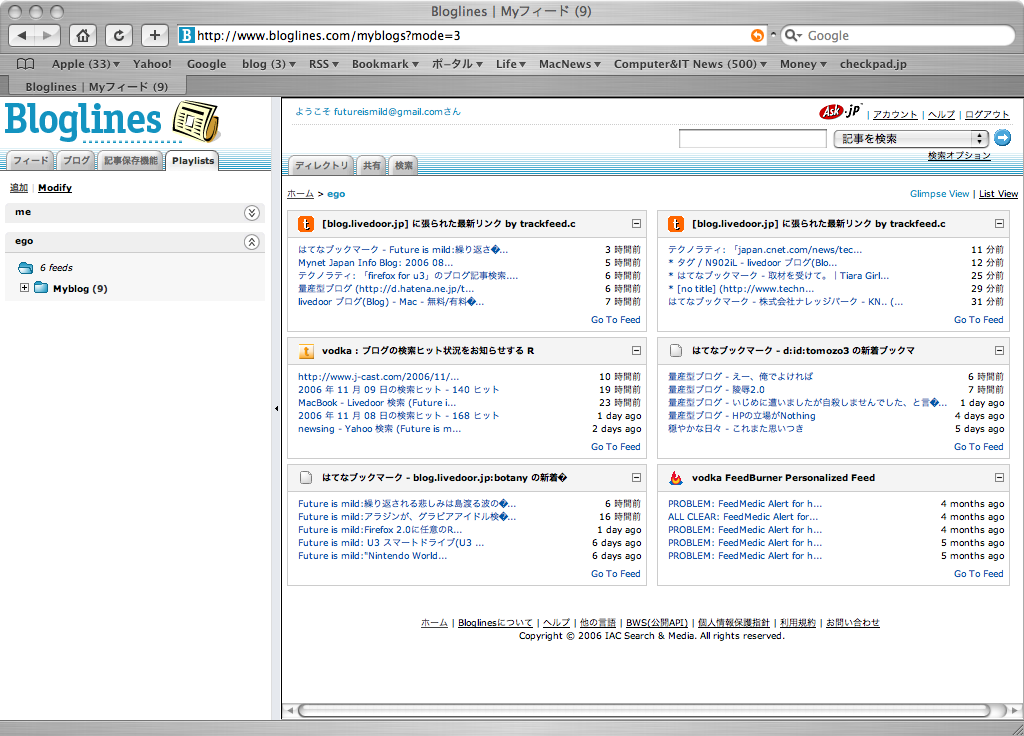This screenshot has height=736, width=1024.
Task: Click the browser back arrow button
Action: pyautogui.click(x=22, y=35)
